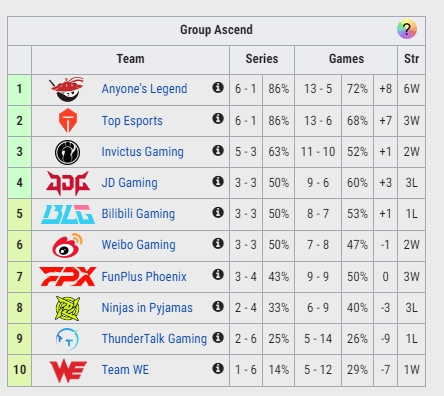Click the FPX team logo
Image resolution: width=444 pixels, height=396 pixels.
[68, 276]
